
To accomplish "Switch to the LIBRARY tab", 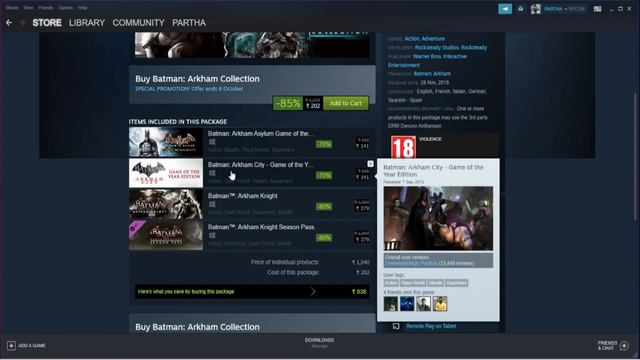I will [87, 23].
